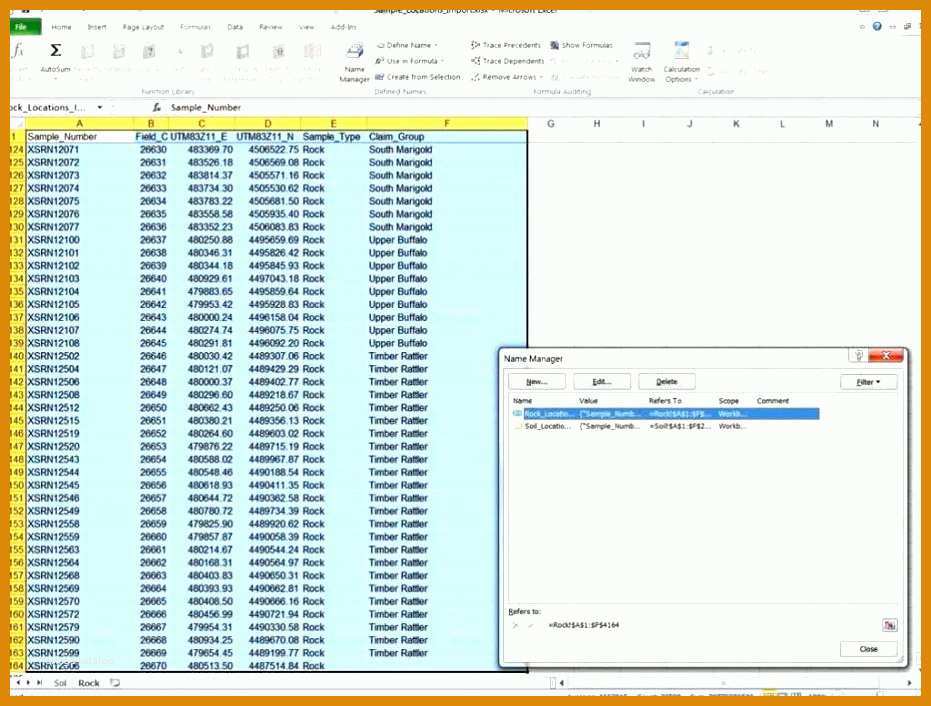Open the Name Manager ribbon icon
931x706 pixels.
point(354,52)
